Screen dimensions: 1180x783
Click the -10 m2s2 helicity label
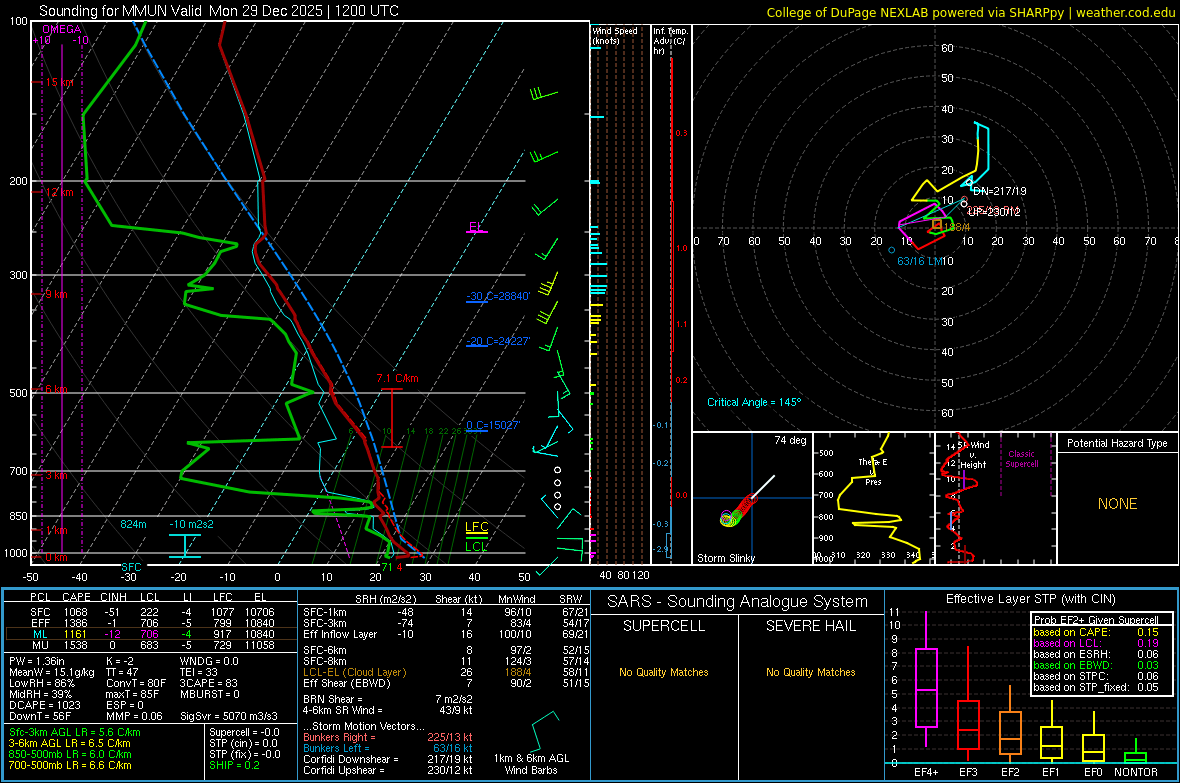(191, 524)
